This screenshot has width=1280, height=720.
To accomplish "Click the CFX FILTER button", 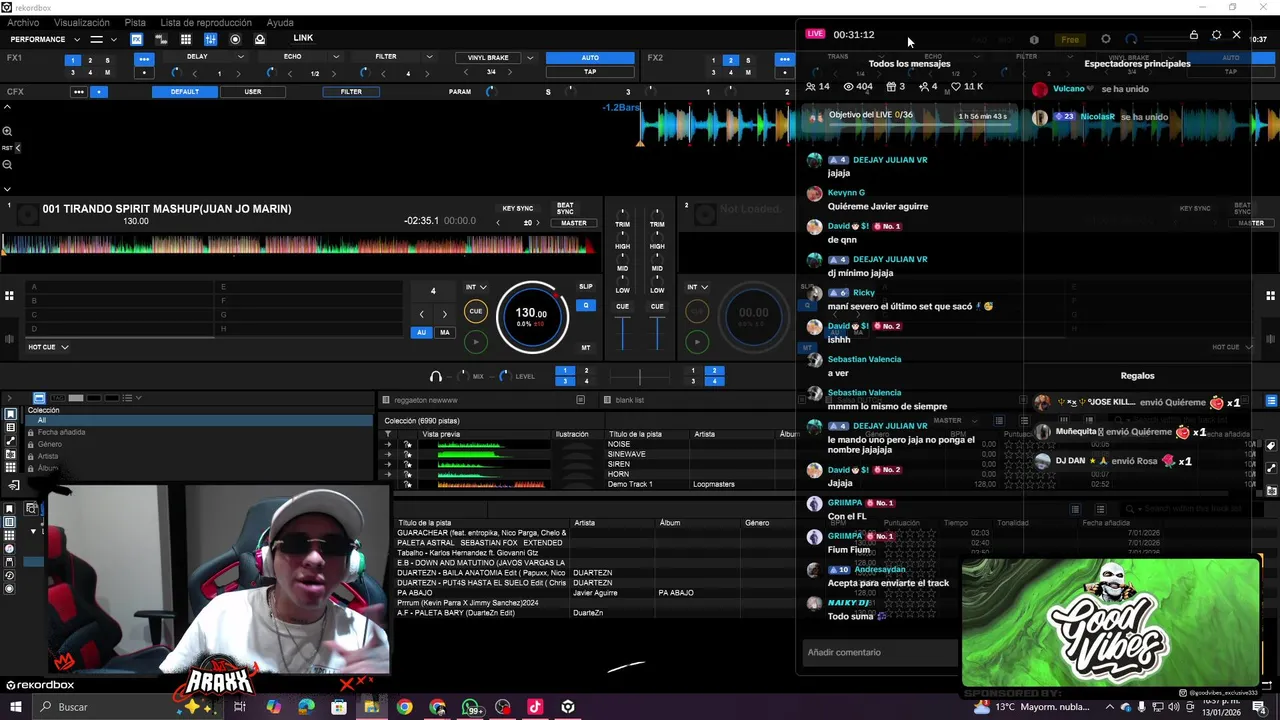I will (351, 92).
